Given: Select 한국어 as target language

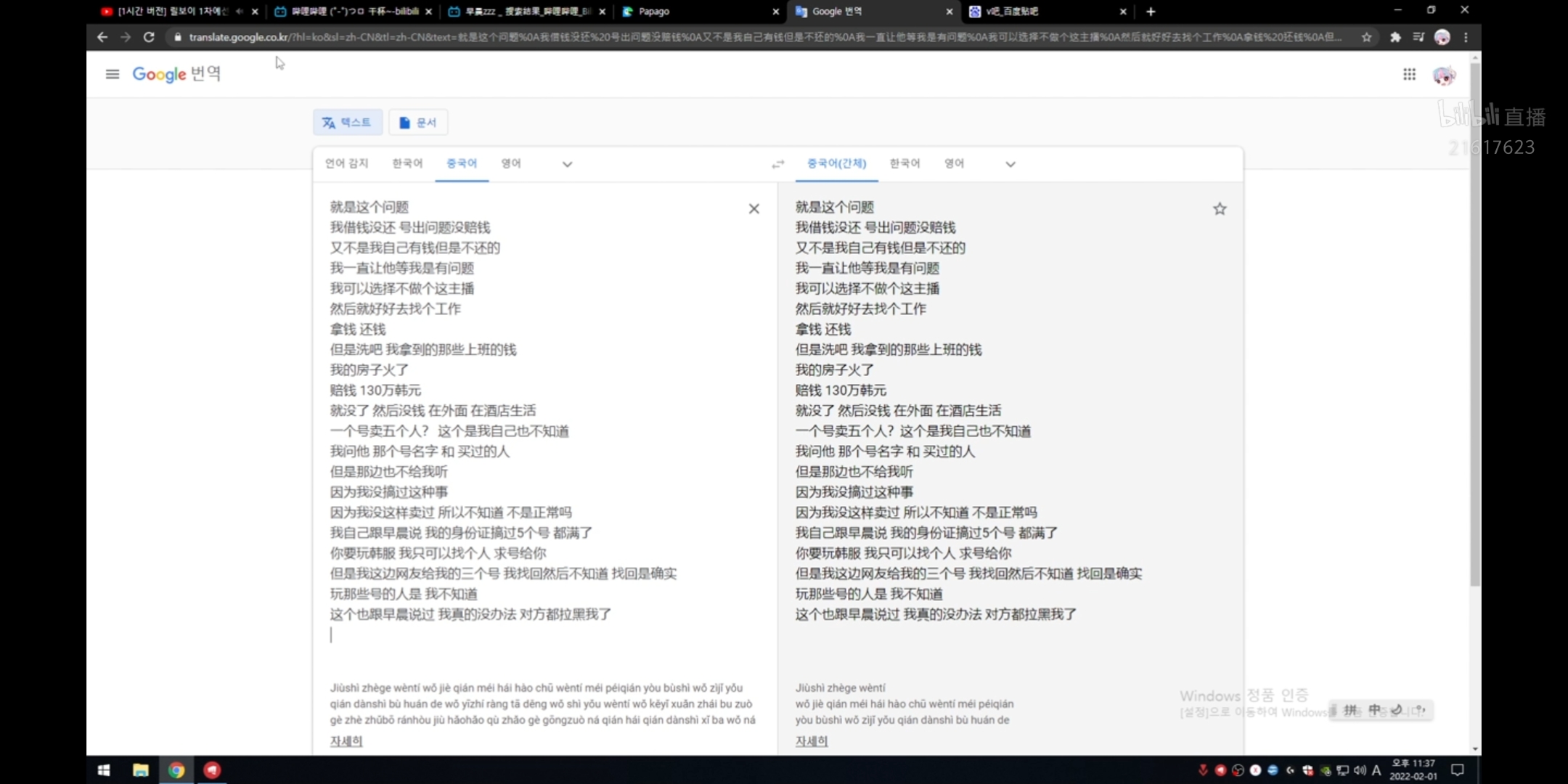Looking at the screenshot, I should (x=905, y=163).
